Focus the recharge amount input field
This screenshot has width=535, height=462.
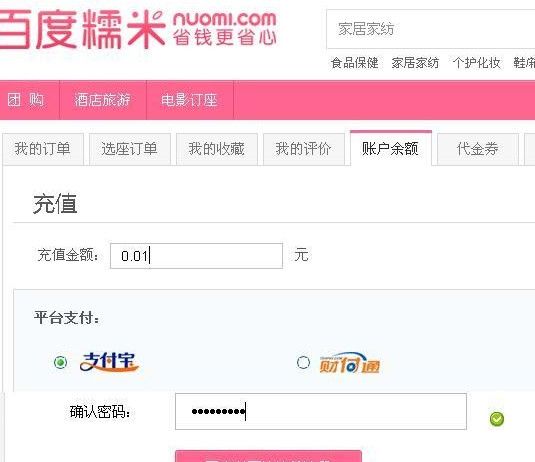click(197, 256)
